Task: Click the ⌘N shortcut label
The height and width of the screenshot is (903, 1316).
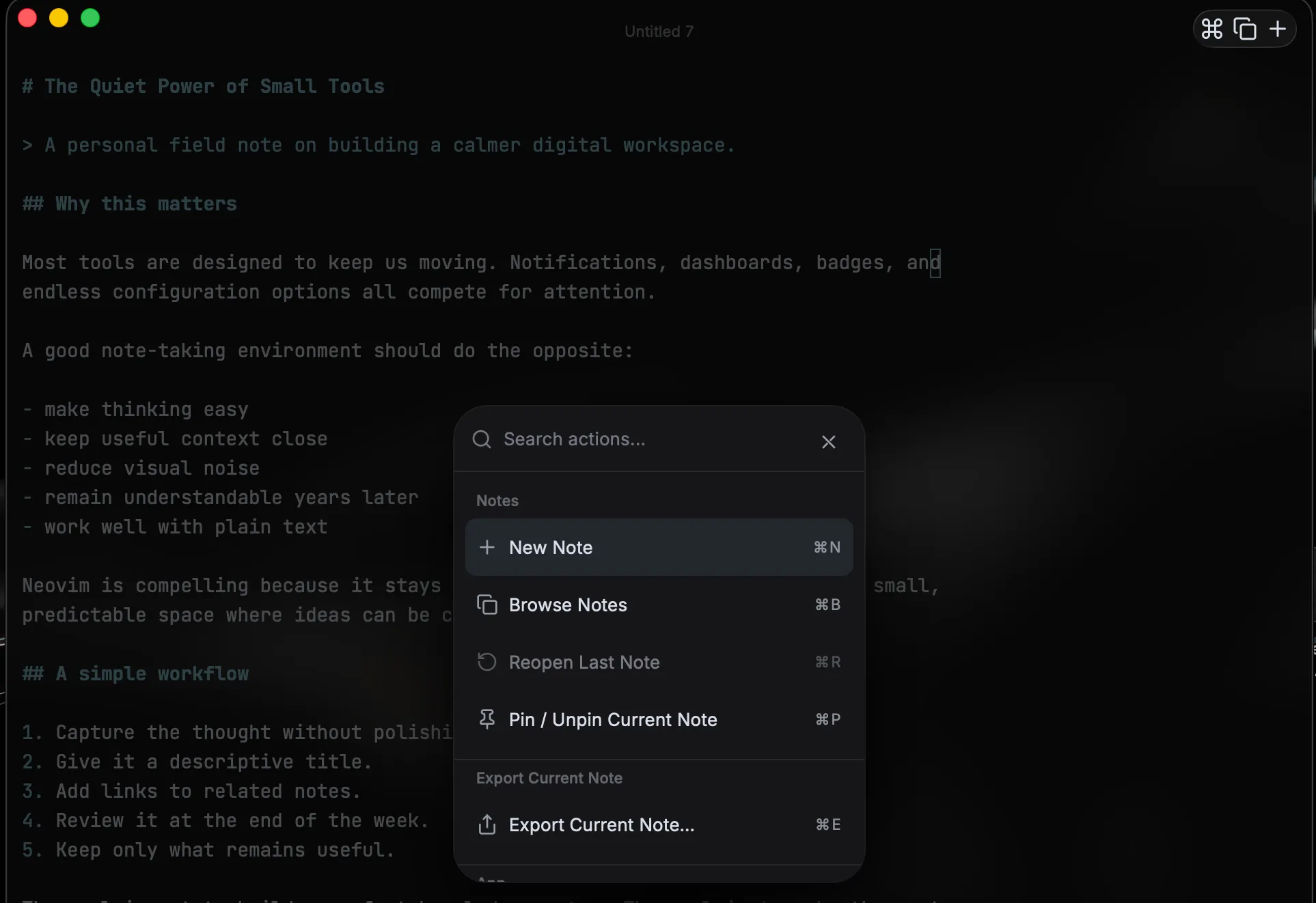Action: coord(827,547)
